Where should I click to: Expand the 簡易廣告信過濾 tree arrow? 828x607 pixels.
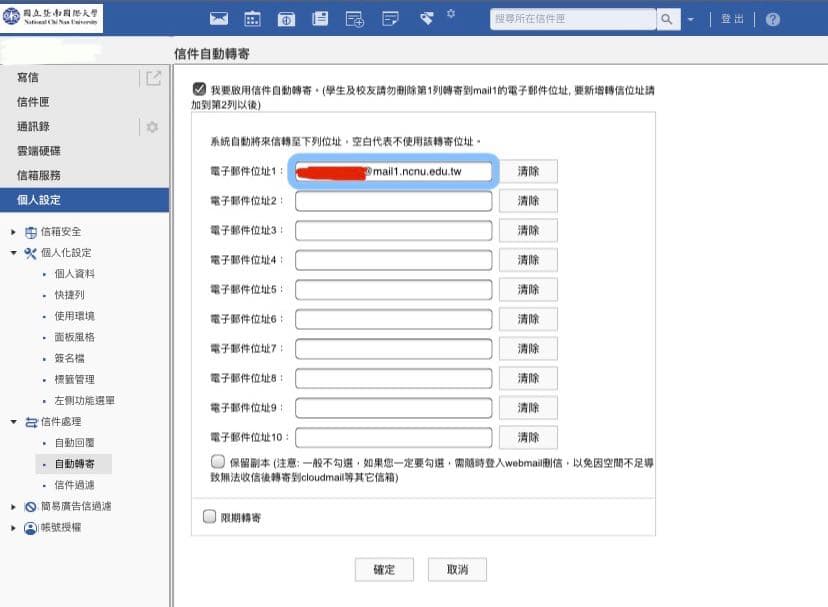pyautogui.click(x=14, y=507)
